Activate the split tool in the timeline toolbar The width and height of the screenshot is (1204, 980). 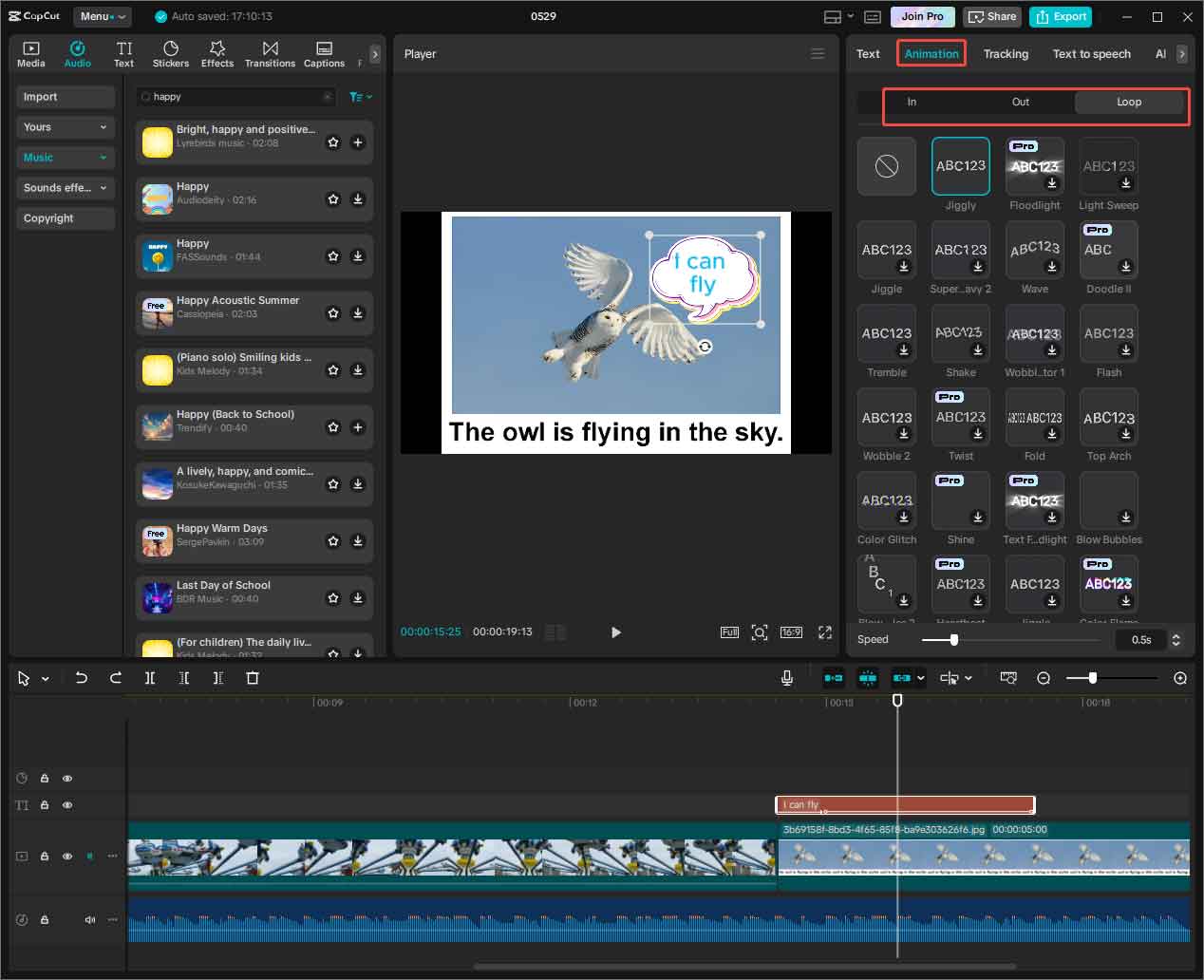pyautogui.click(x=149, y=678)
